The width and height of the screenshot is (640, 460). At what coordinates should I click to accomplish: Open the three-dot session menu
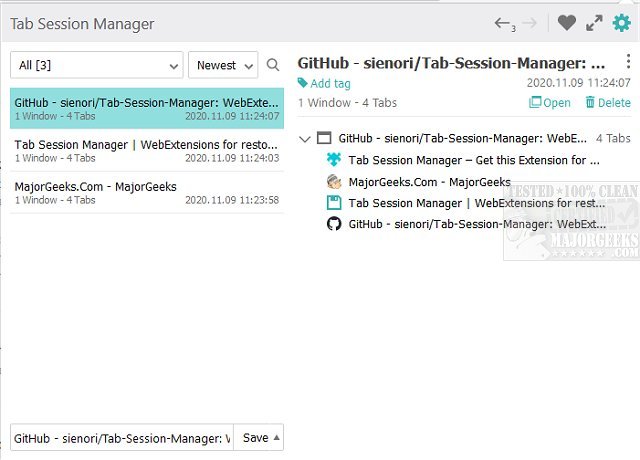click(624, 62)
